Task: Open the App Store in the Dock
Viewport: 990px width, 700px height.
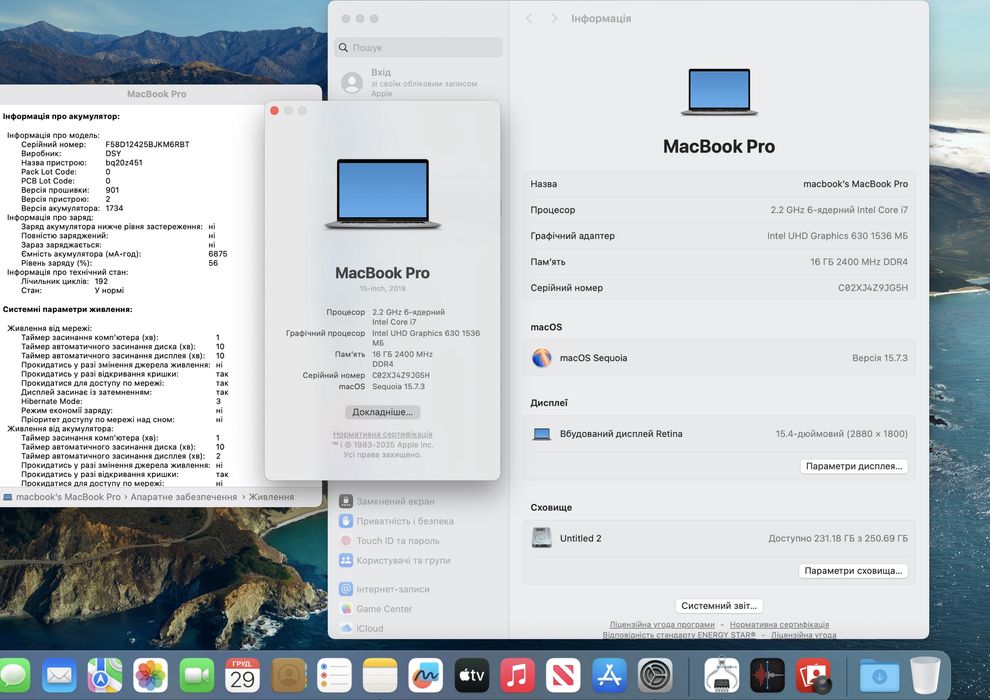Action: (609, 675)
